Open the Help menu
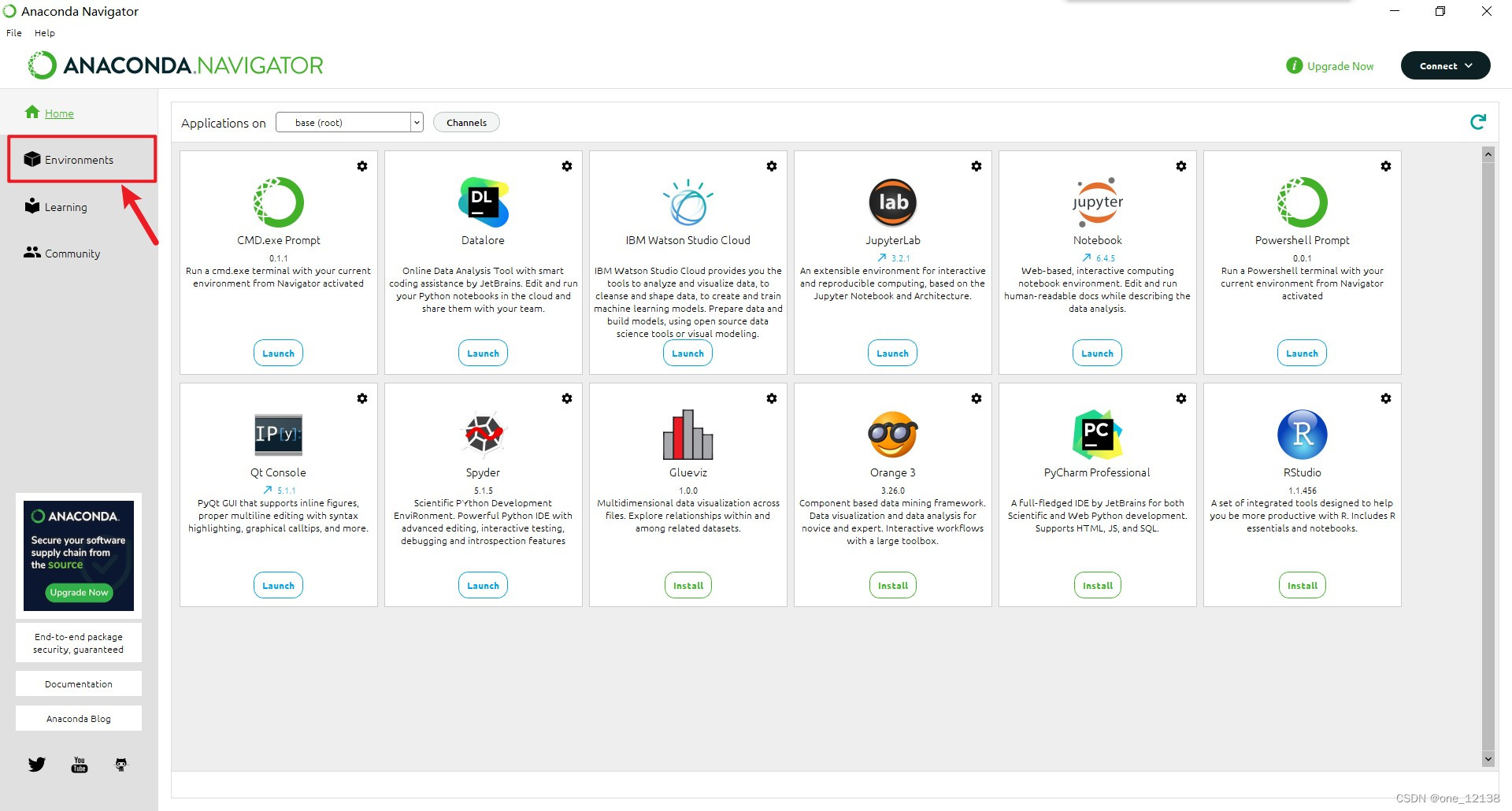The image size is (1512, 811). (x=45, y=33)
